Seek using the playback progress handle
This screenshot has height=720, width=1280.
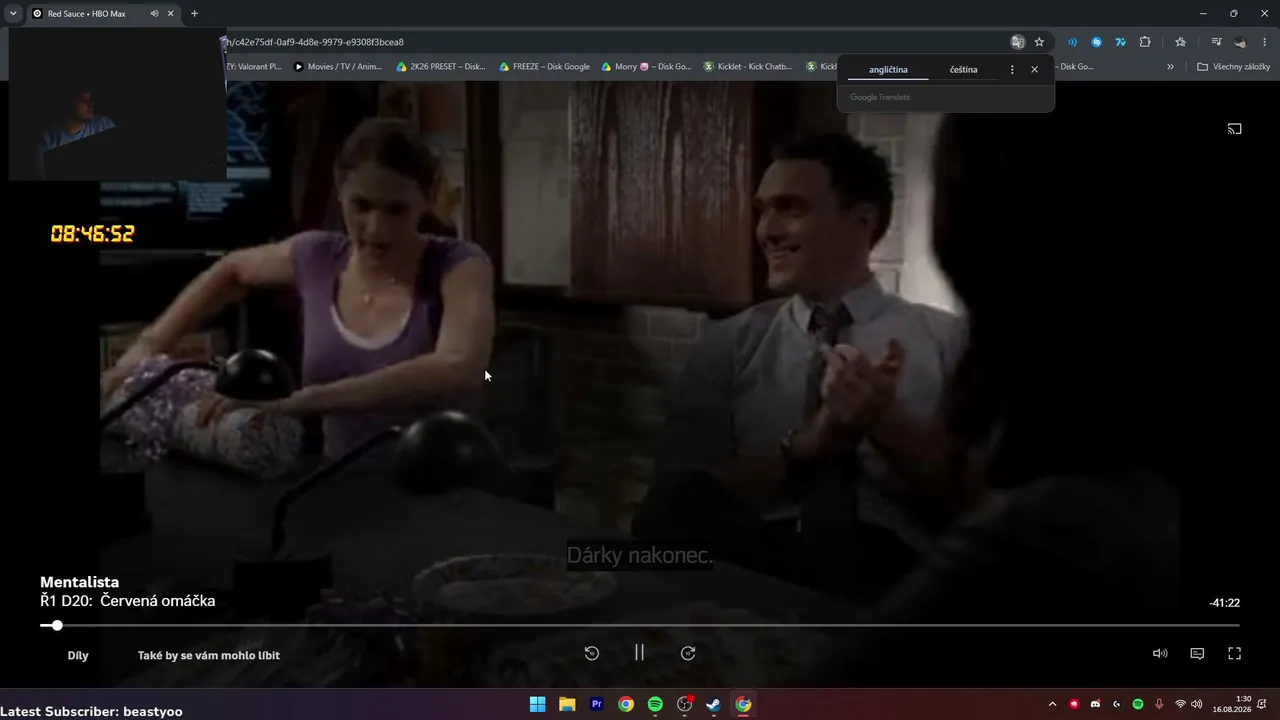(x=57, y=625)
